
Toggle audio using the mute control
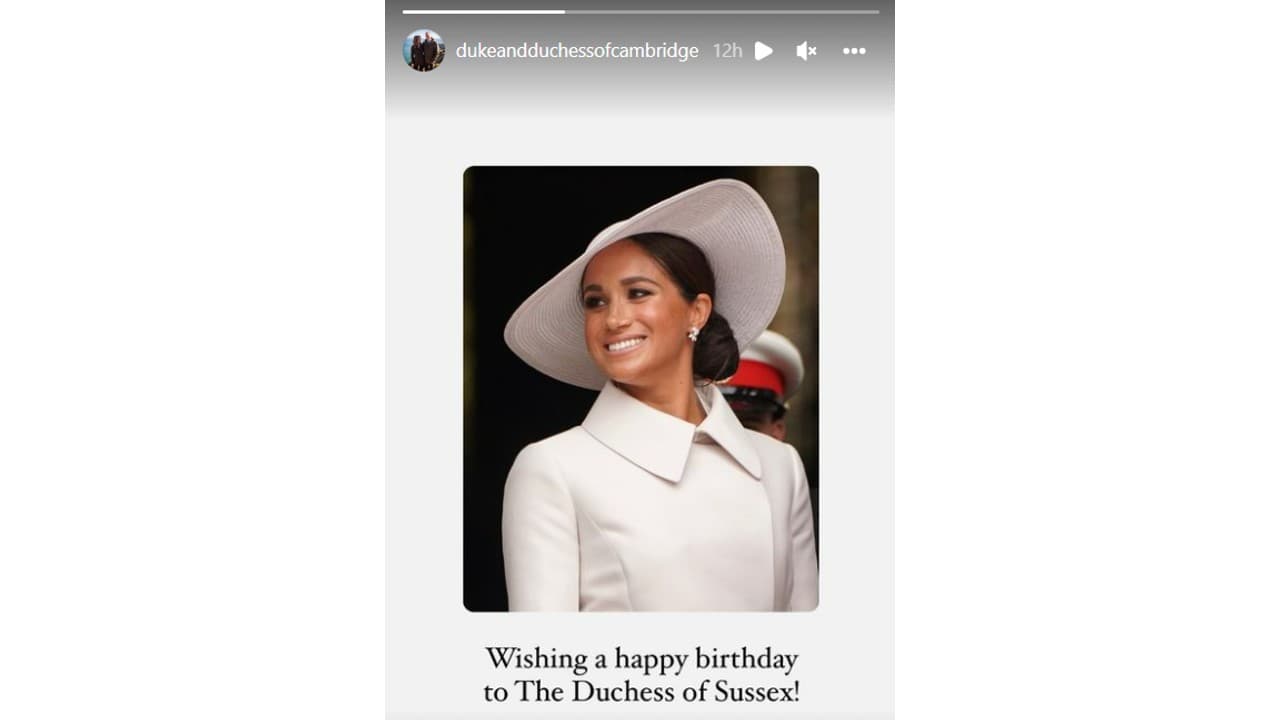[x=806, y=50]
